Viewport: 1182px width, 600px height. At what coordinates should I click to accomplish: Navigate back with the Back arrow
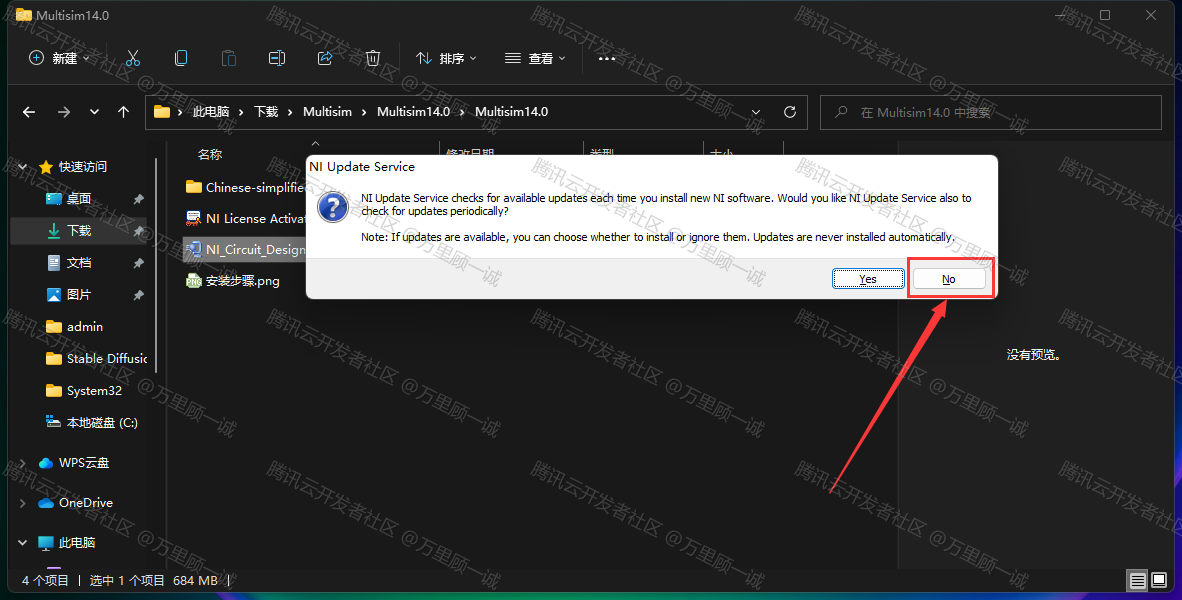pos(29,112)
